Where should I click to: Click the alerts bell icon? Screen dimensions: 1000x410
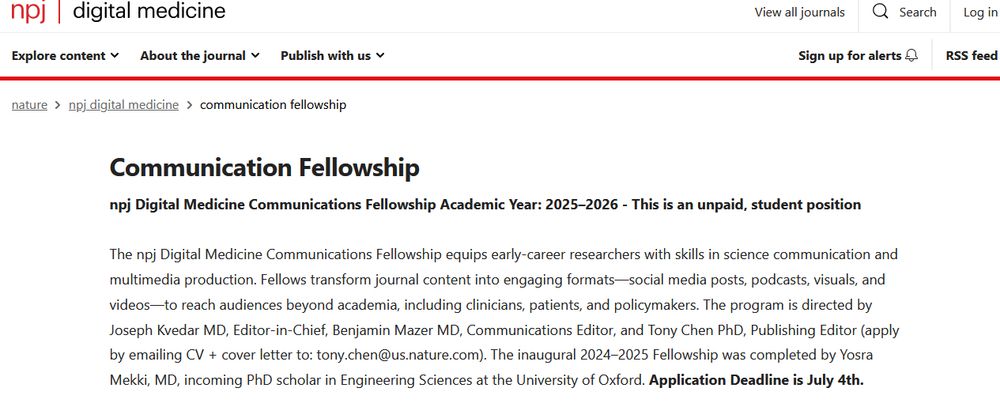tap(912, 55)
